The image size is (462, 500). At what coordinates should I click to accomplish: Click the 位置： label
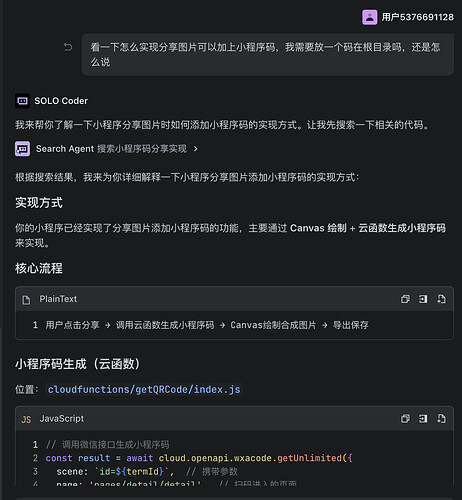click(27, 389)
